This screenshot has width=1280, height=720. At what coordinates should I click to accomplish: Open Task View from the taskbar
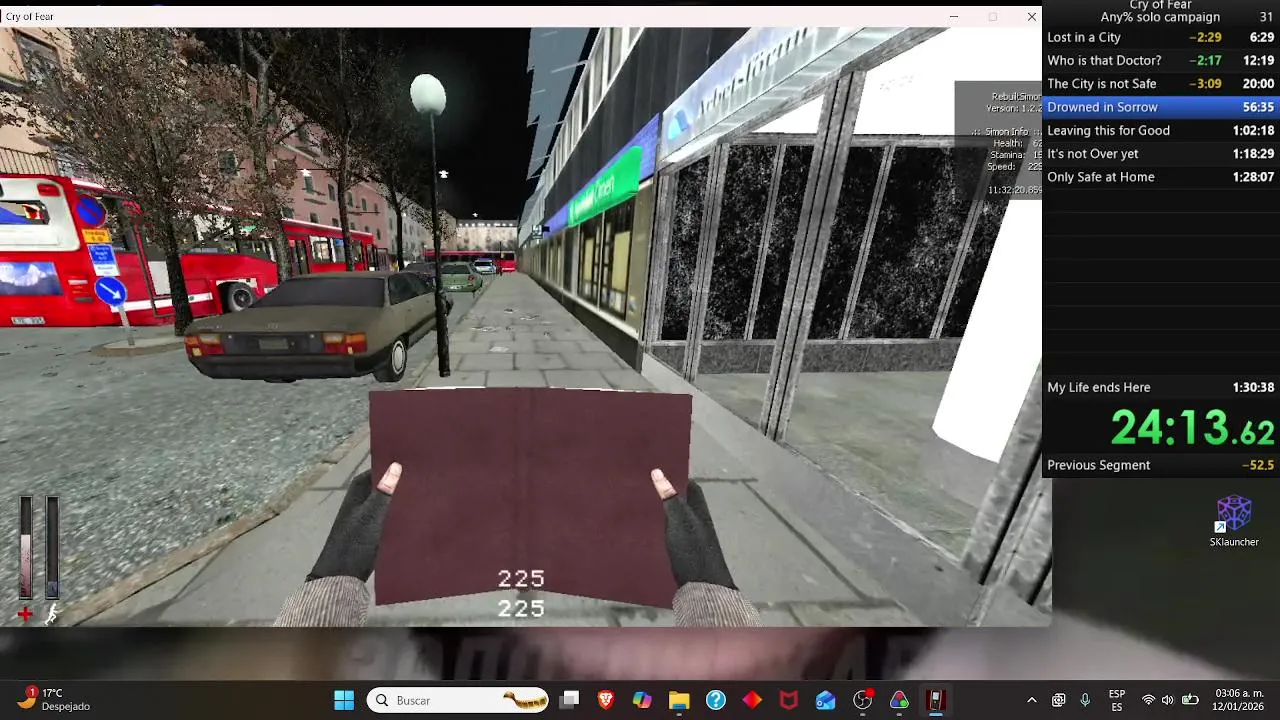point(569,700)
